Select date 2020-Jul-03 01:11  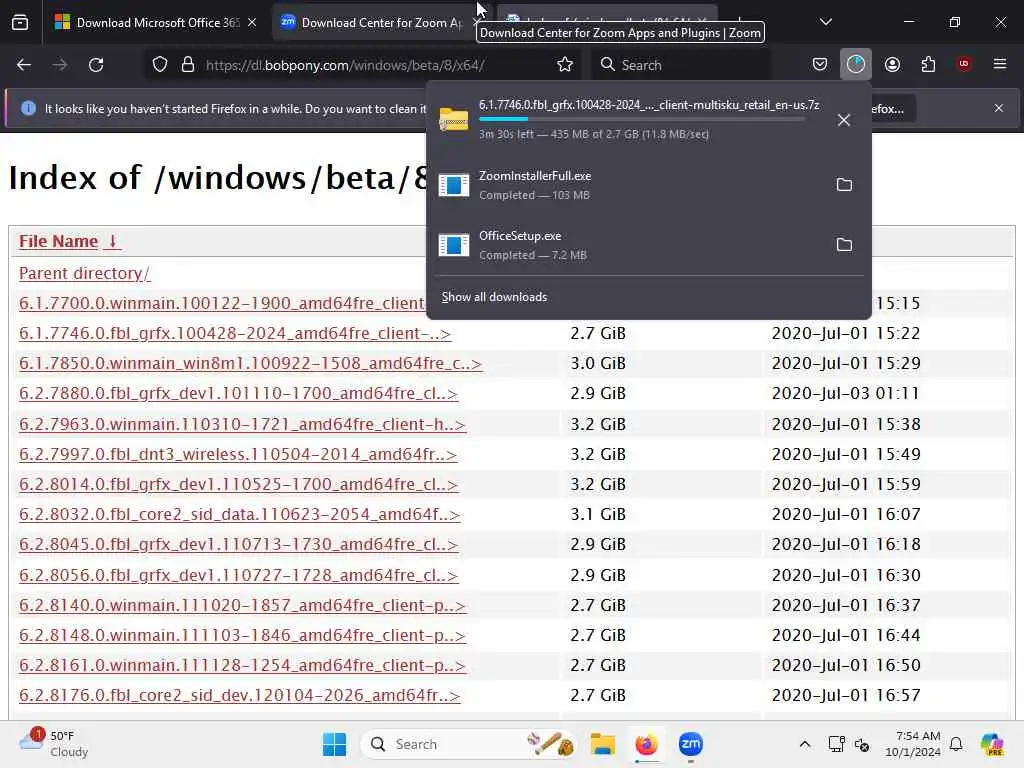[846, 393]
